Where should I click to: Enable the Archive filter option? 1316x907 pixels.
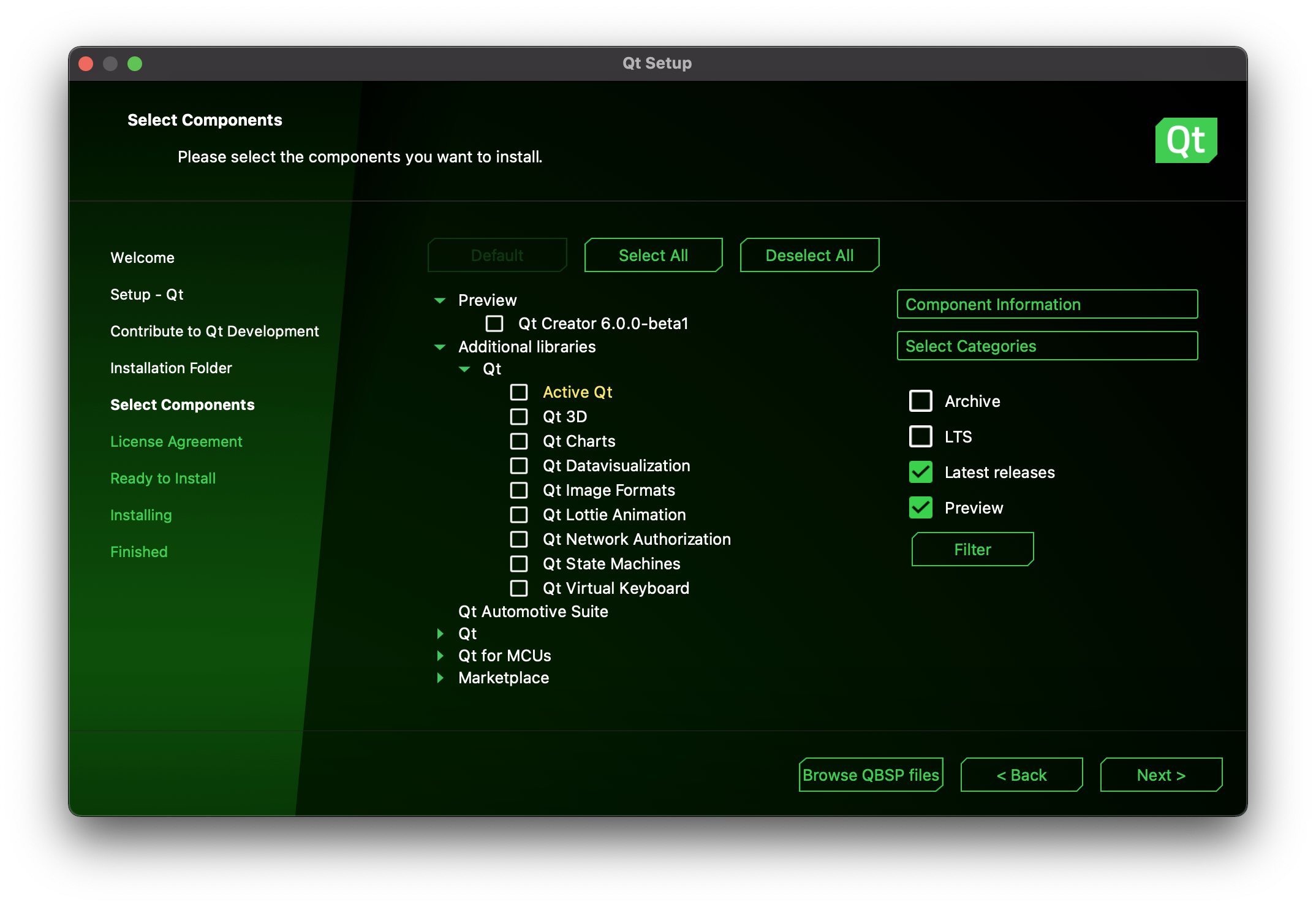[920, 401]
